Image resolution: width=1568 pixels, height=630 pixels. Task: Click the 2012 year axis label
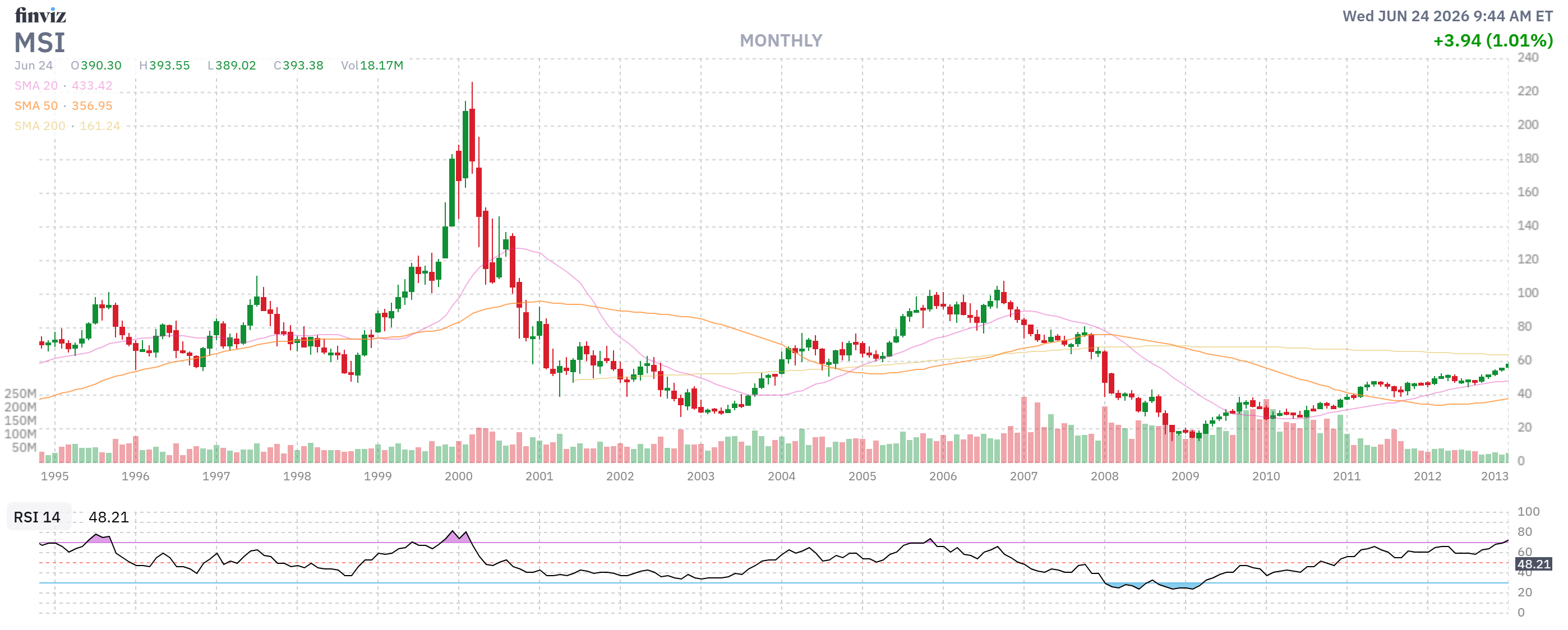pyautogui.click(x=1427, y=476)
